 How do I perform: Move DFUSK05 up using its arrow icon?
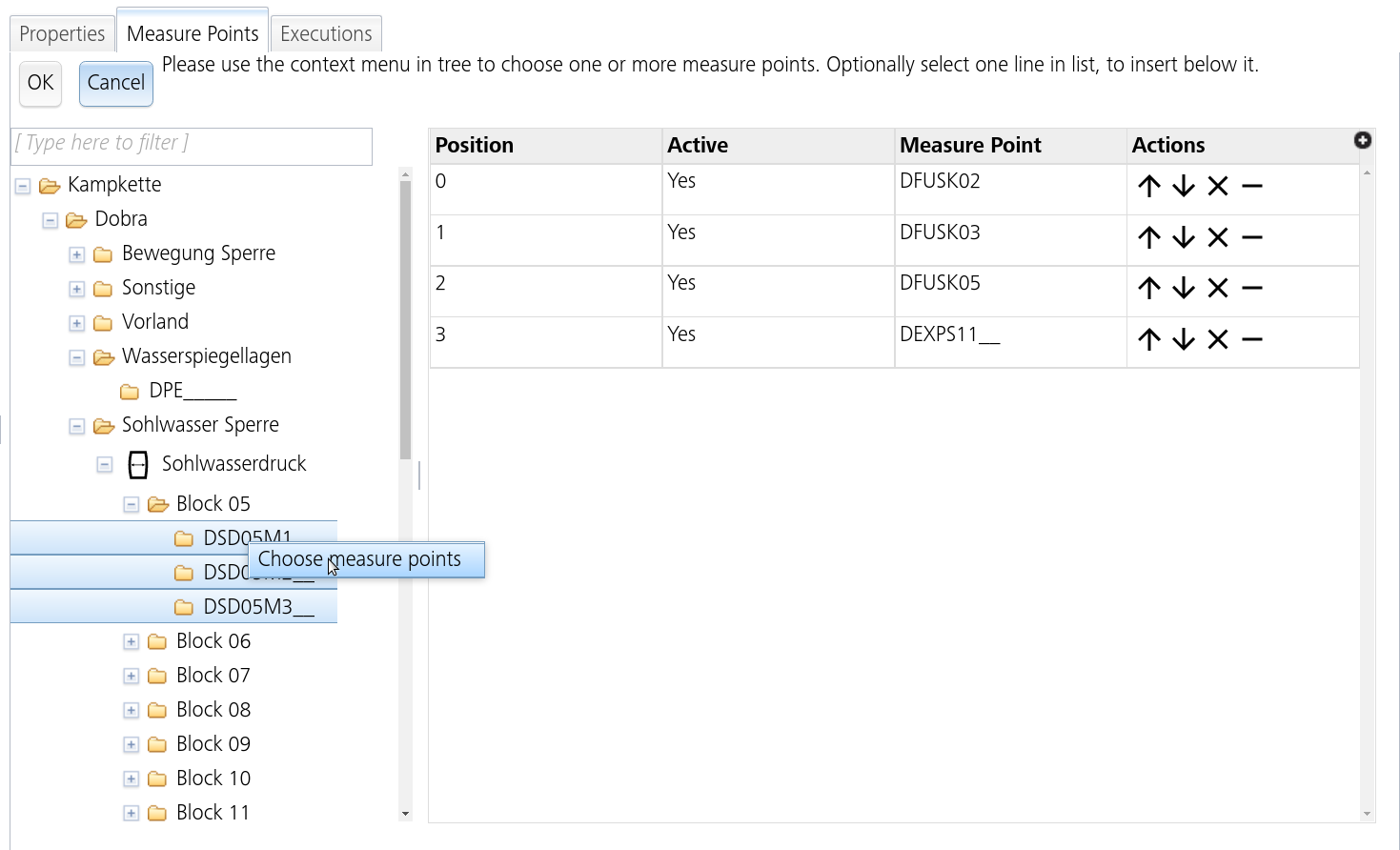pyautogui.click(x=1147, y=288)
